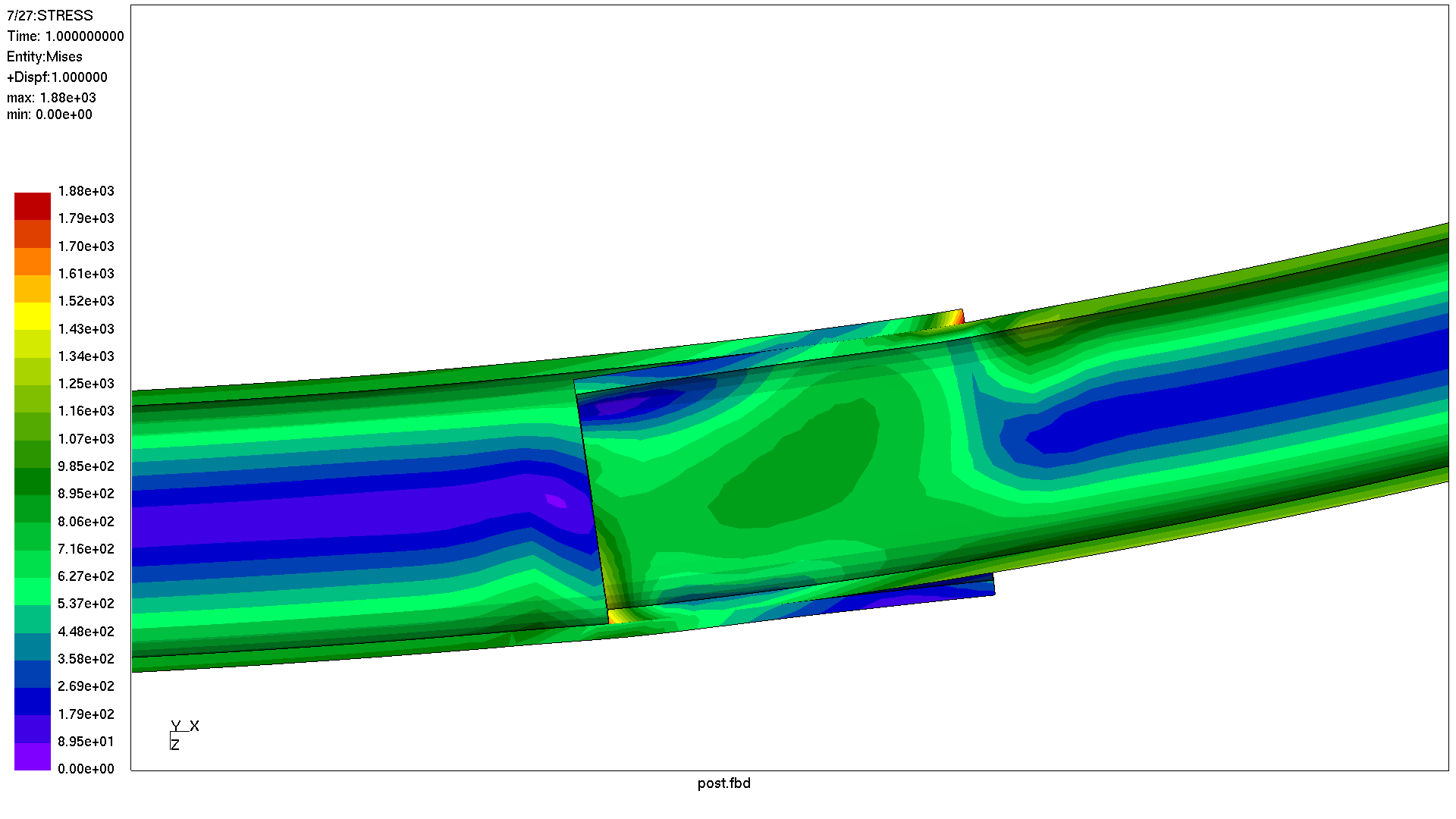Click the legend value '2.69e+02'

(86, 686)
